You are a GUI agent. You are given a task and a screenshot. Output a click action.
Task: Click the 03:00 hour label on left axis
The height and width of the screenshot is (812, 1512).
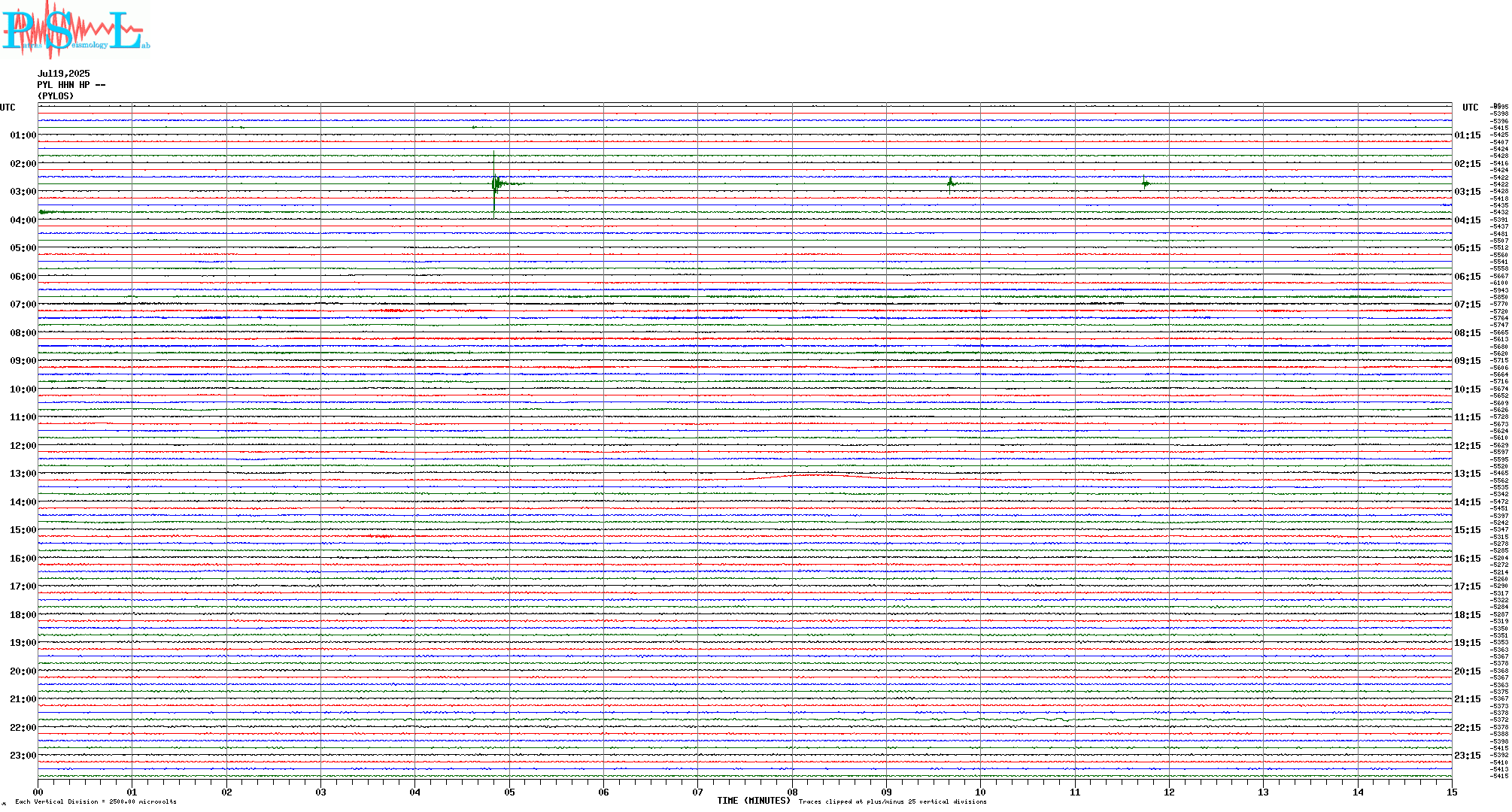point(23,192)
